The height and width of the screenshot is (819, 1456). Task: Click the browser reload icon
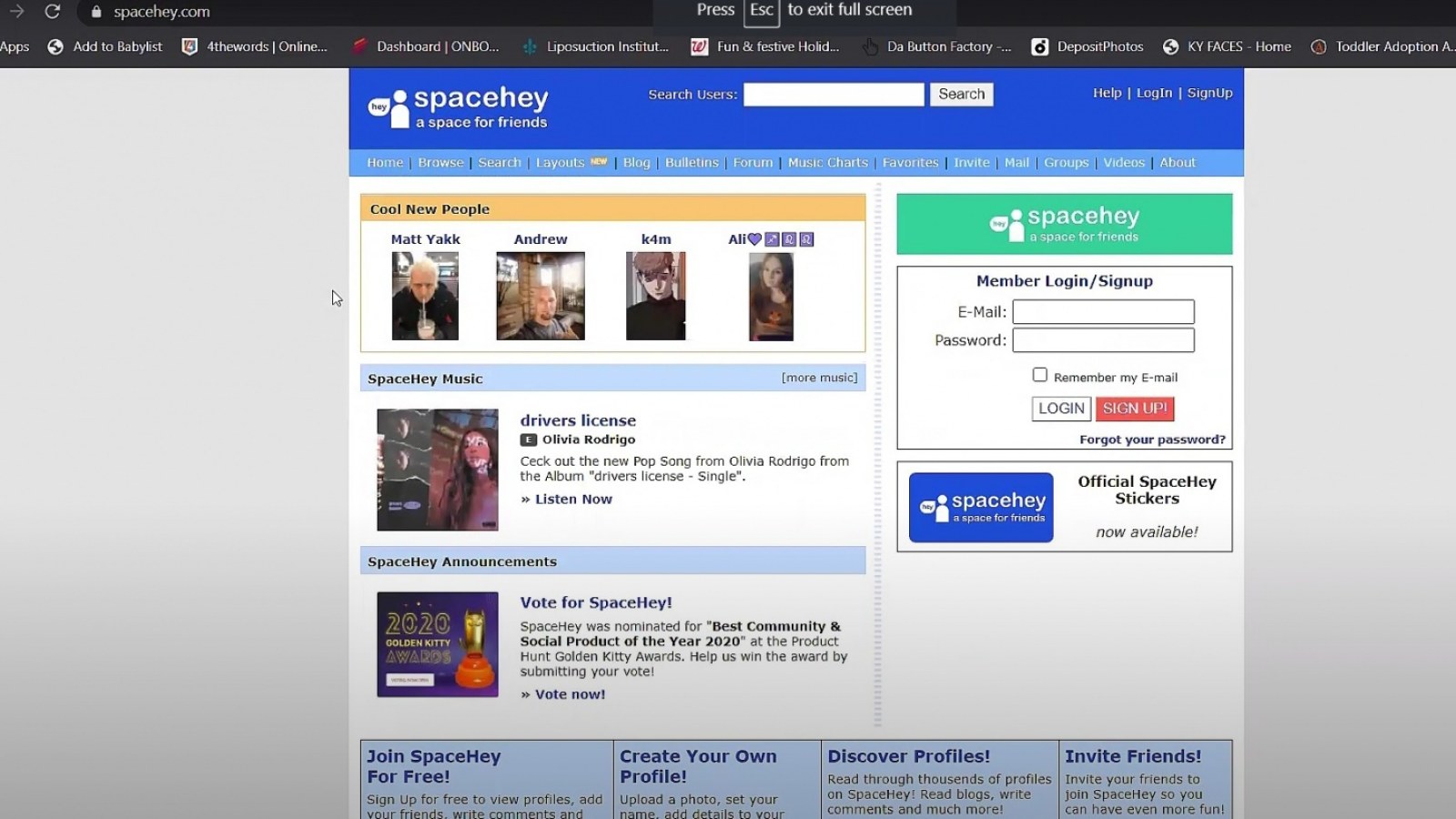coord(52,12)
